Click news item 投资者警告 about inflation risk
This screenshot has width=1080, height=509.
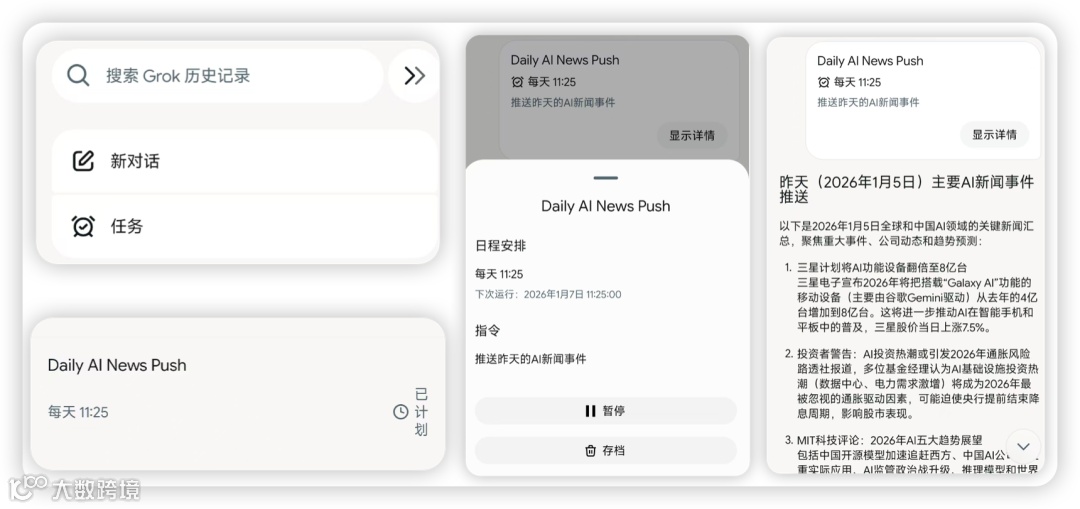click(911, 384)
